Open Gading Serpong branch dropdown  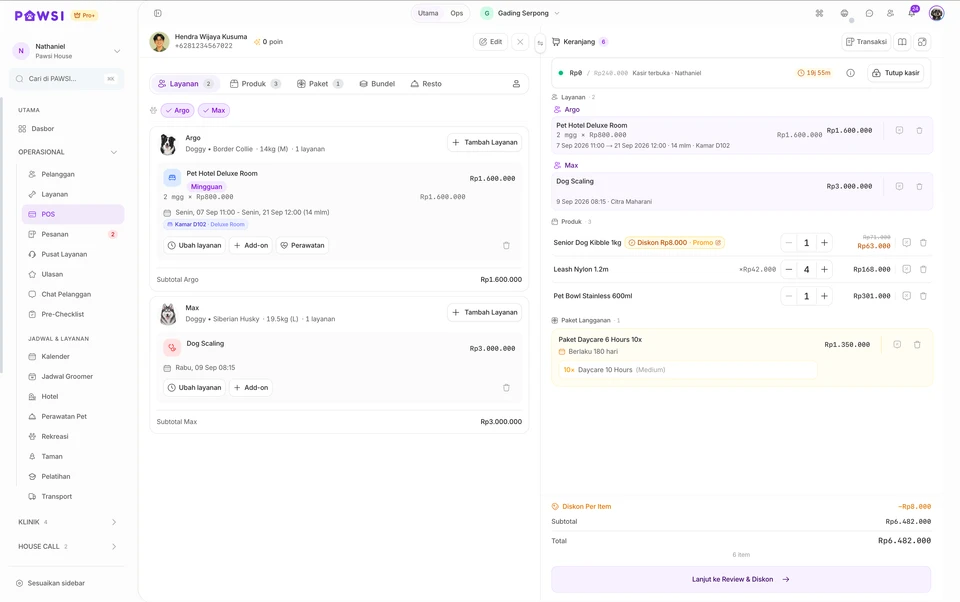(520, 13)
